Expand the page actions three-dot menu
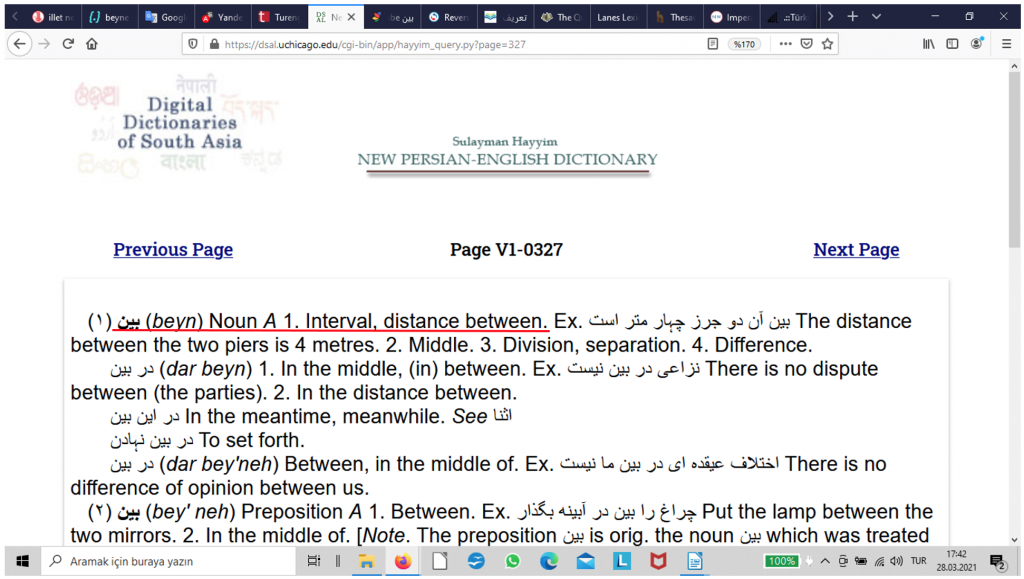This screenshot has height=579, width=1024. [784, 44]
